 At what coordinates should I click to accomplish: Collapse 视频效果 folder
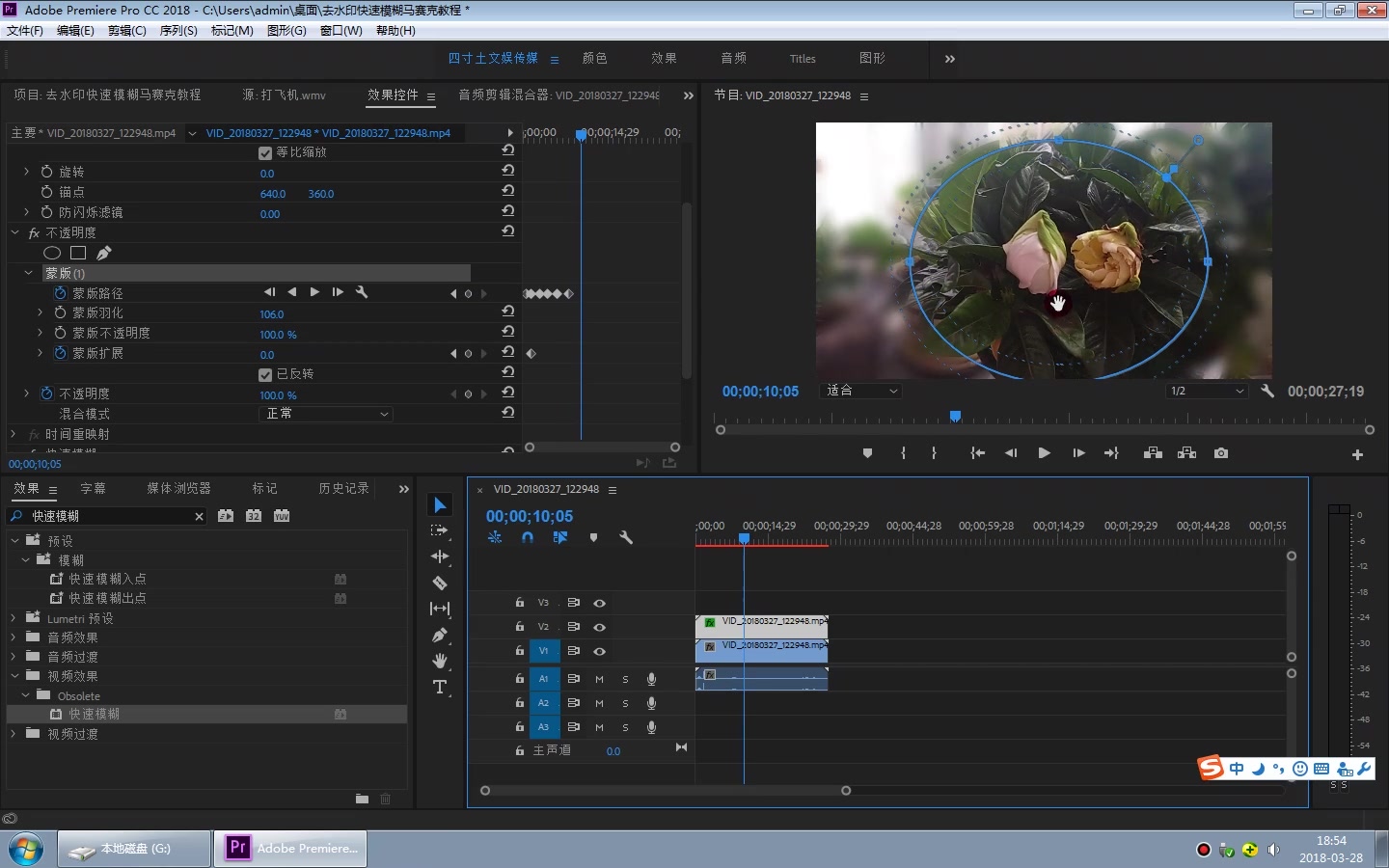[x=14, y=676]
